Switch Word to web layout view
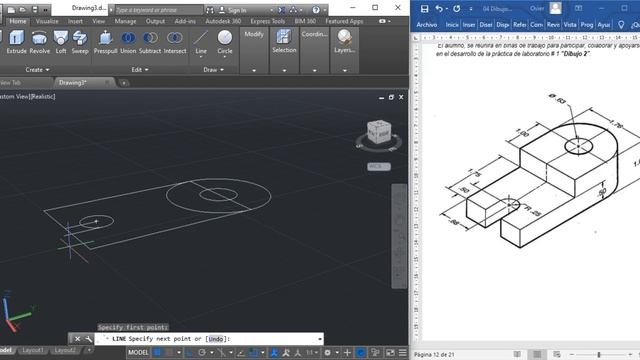This screenshot has width=640, height=360. pos(557,354)
